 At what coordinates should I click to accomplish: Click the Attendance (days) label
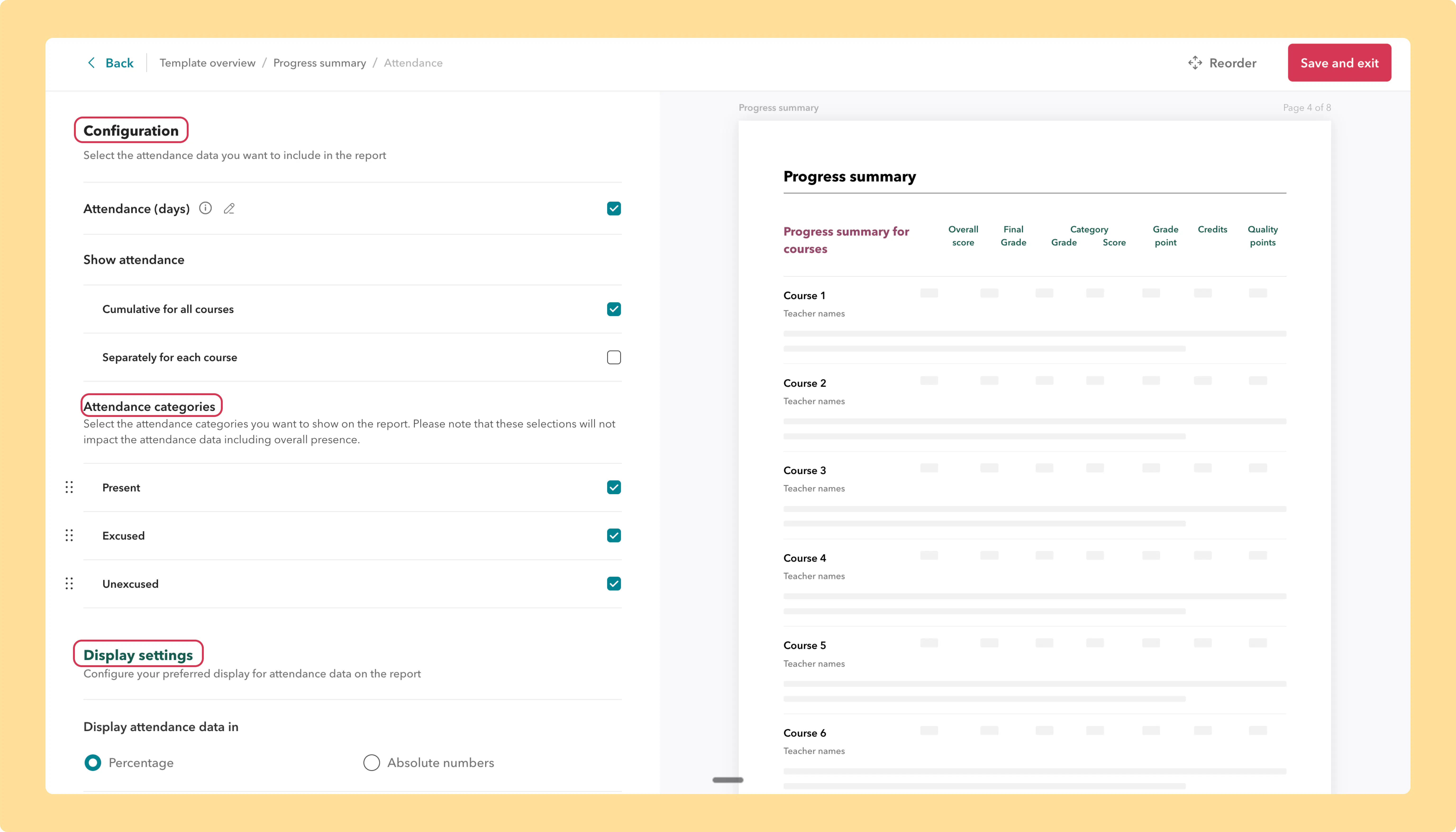pyautogui.click(x=136, y=209)
